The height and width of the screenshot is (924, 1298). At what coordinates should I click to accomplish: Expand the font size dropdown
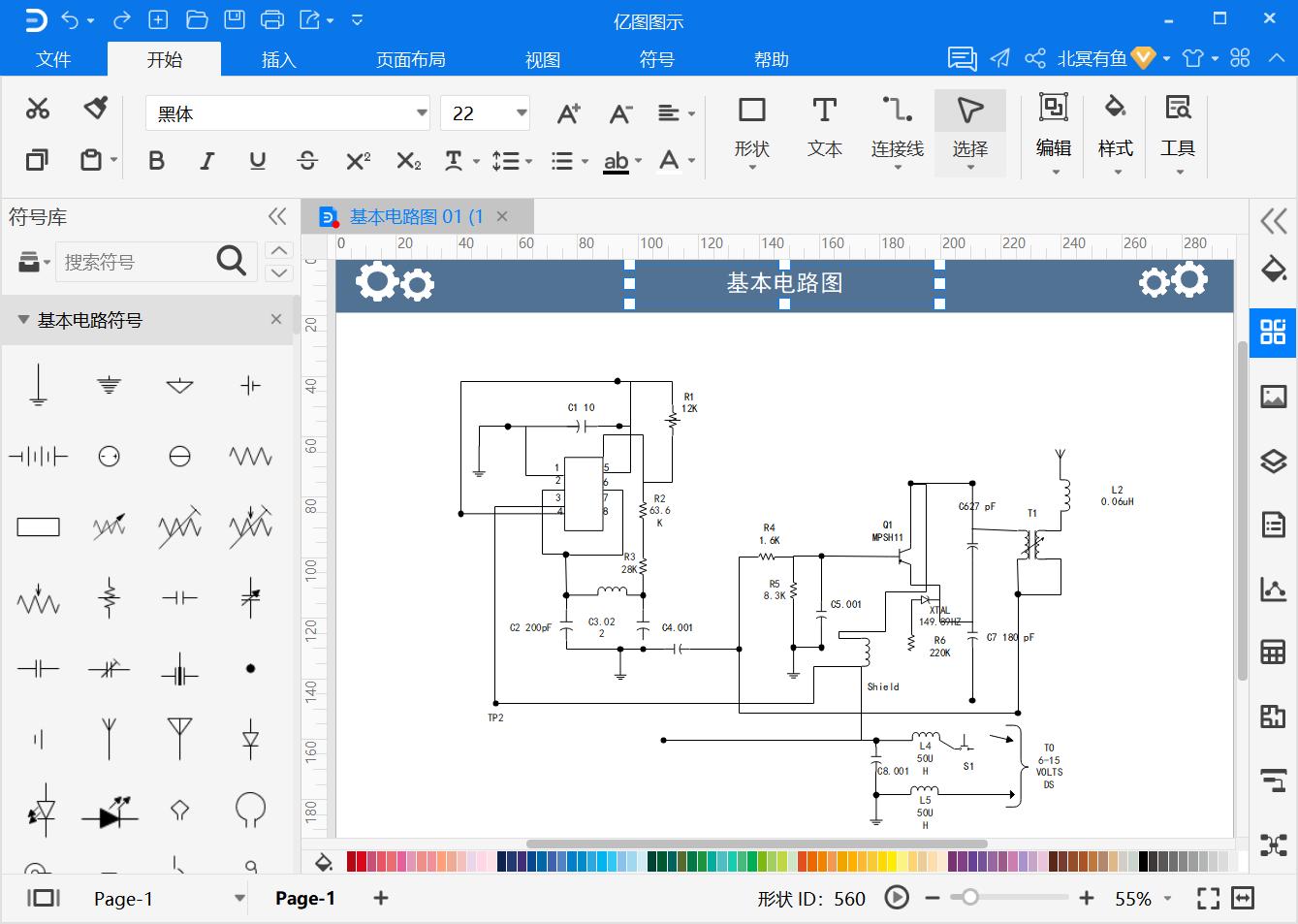(x=522, y=113)
